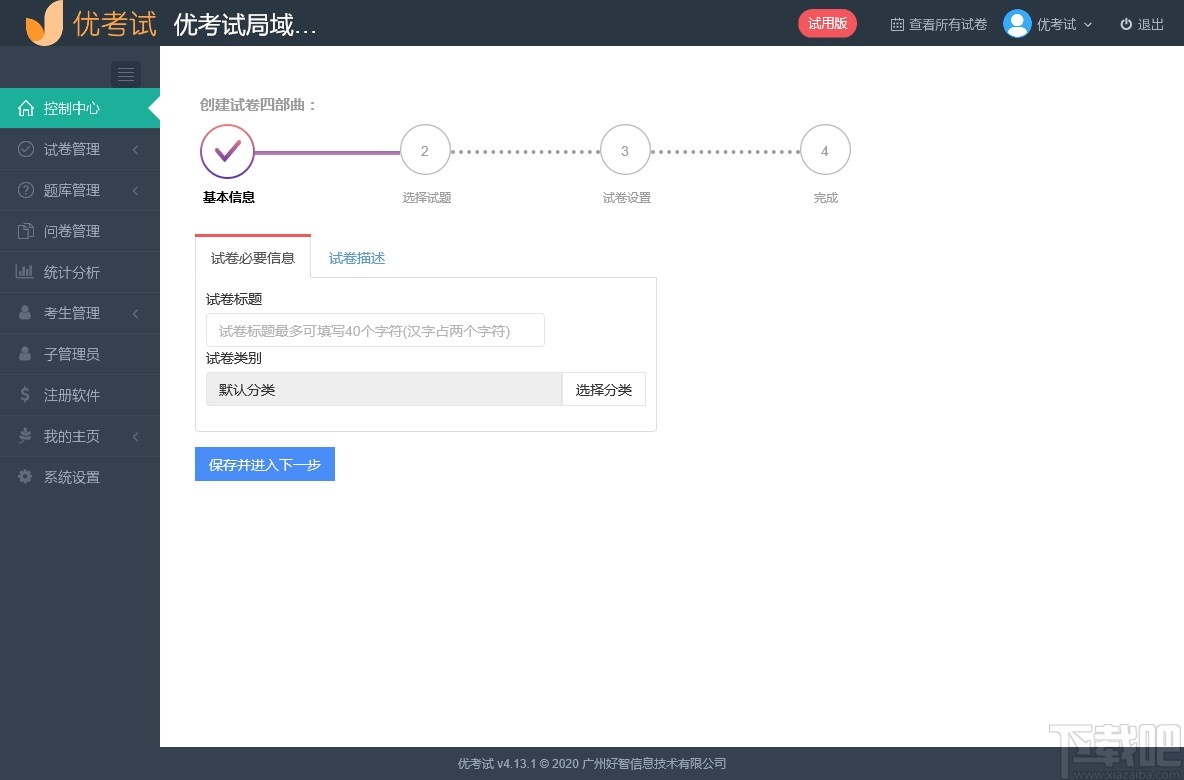Image resolution: width=1184 pixels, height=780 pixels.
Task: Open the 查看所有试卷 link
Action: 939,24
